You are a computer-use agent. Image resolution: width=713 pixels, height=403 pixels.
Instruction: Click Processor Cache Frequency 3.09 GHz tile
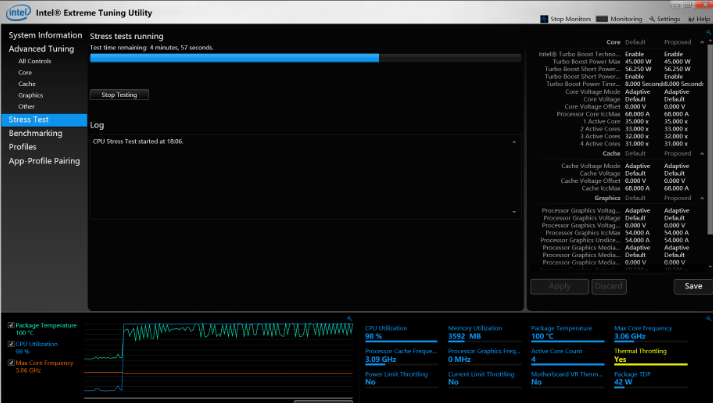click(x=401, y=356)
